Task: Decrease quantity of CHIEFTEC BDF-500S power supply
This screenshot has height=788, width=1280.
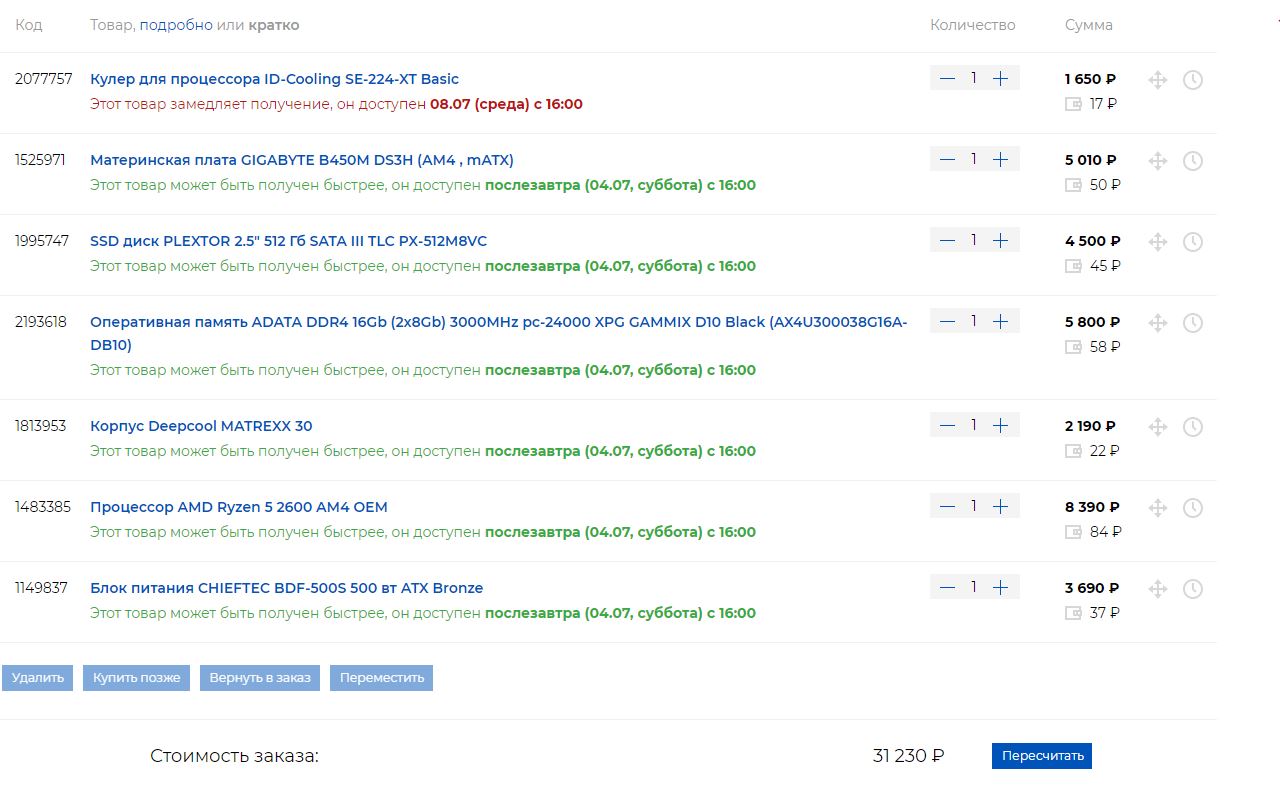Action: [947, 587]
